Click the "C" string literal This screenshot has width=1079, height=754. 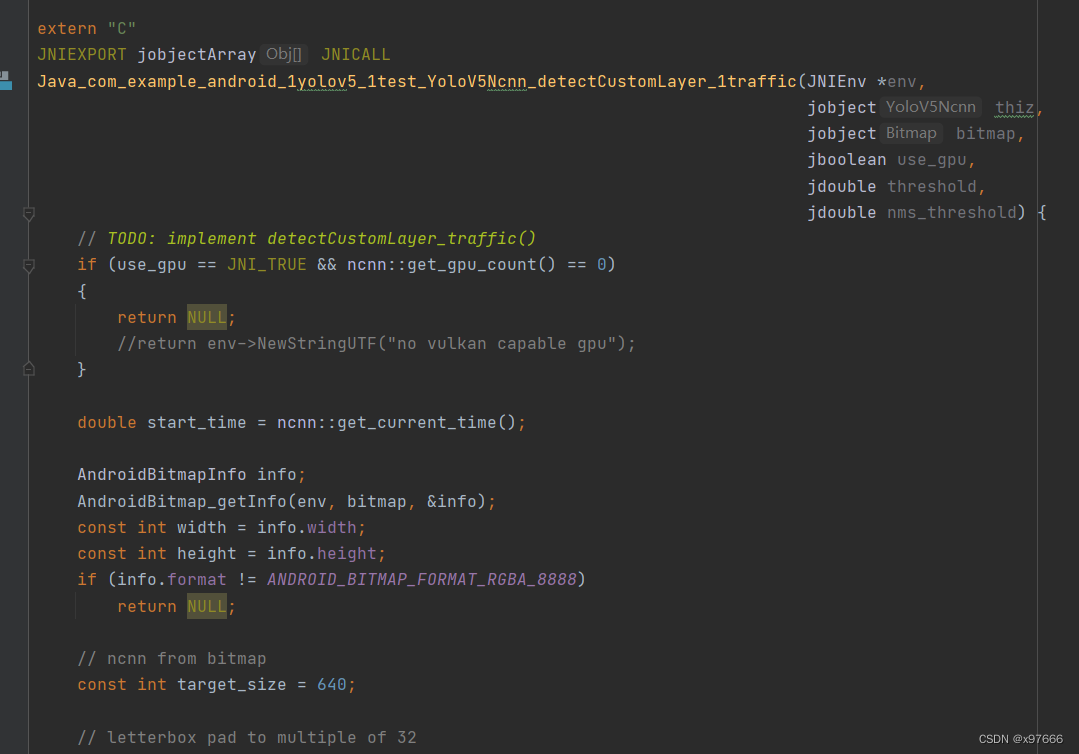point(122,29)
